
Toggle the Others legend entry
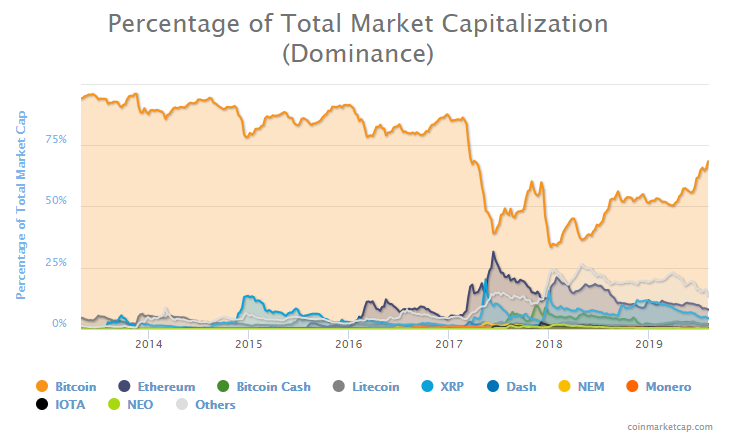click(215, 405)
